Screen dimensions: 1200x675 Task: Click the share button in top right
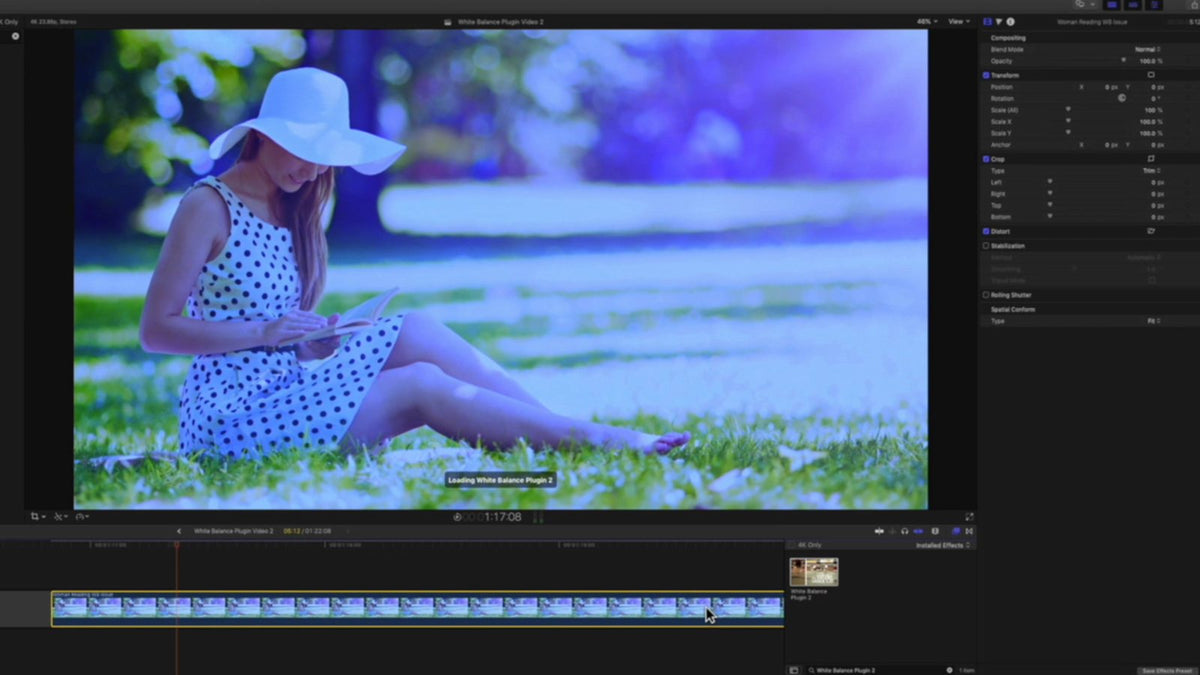click(1195, 4)
